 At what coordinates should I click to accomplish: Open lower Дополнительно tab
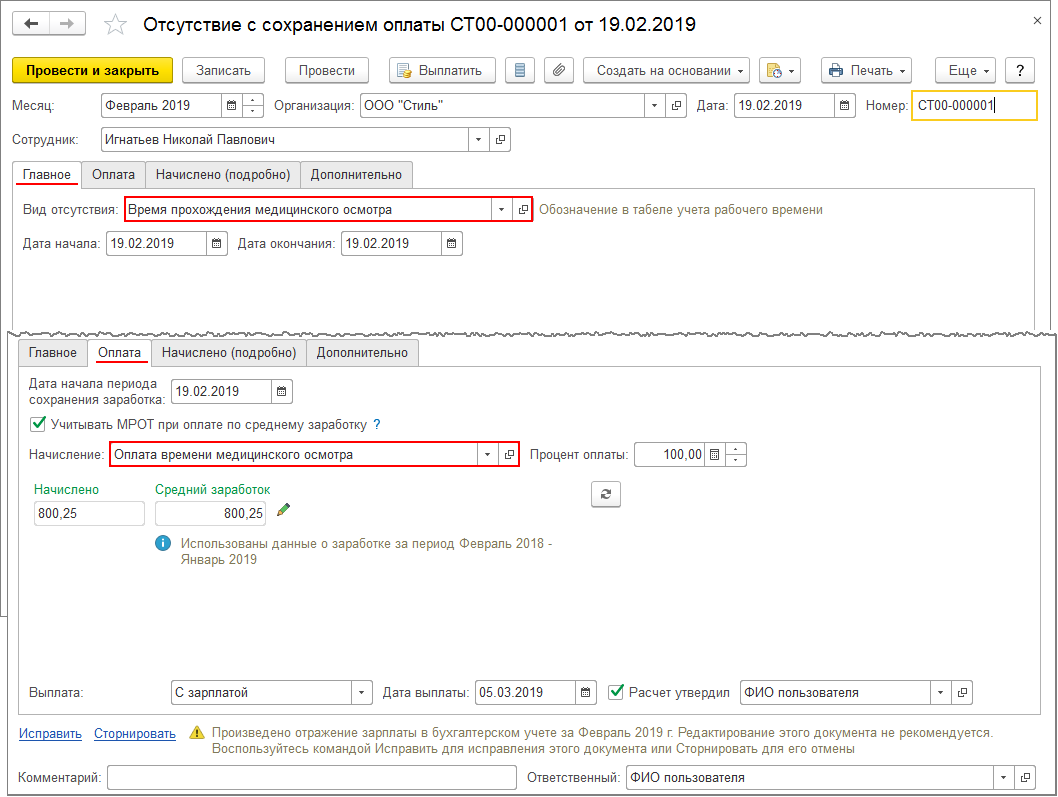[x=362, y=352]
